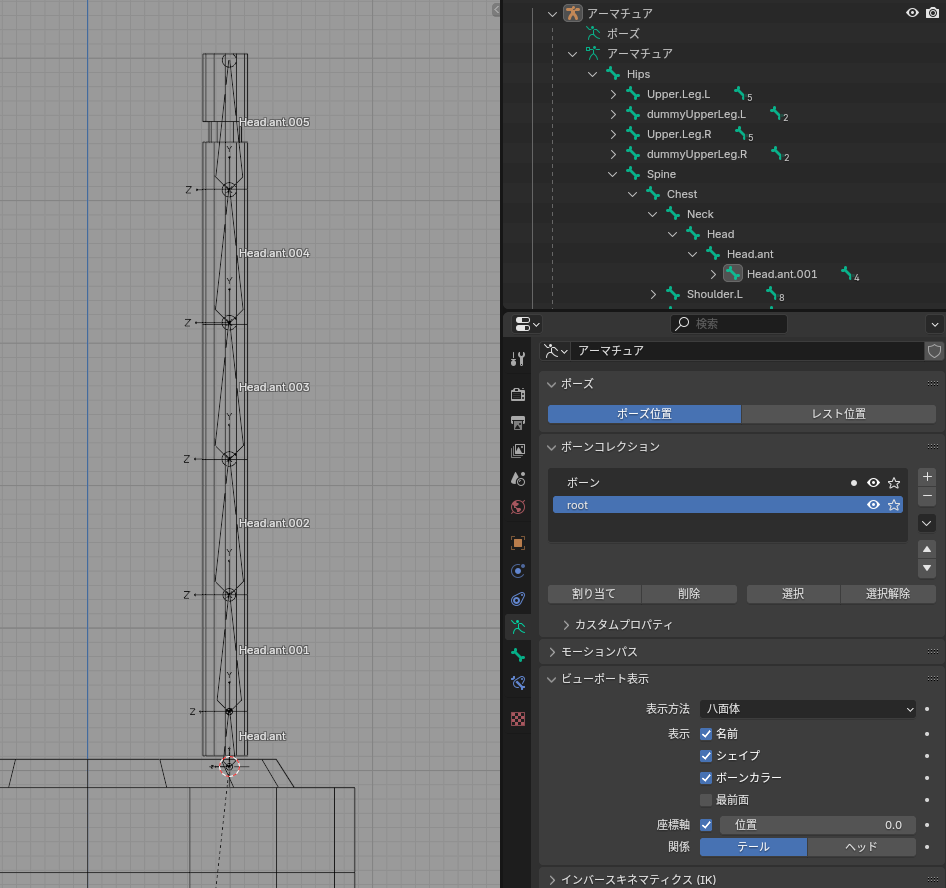Open the Render properties tab
Image resolution: width=946 pixels, height=888 pixels.
click(x=517, y=394)
